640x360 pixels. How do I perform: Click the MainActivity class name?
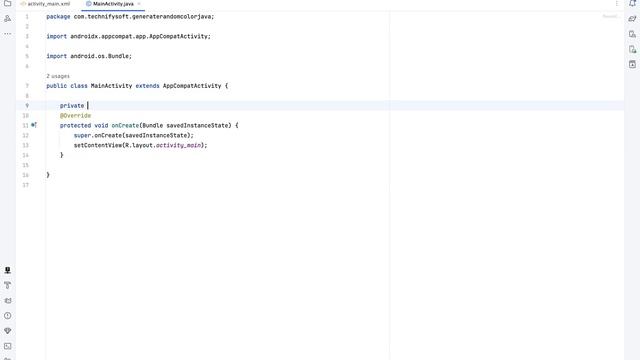(111, 86)
